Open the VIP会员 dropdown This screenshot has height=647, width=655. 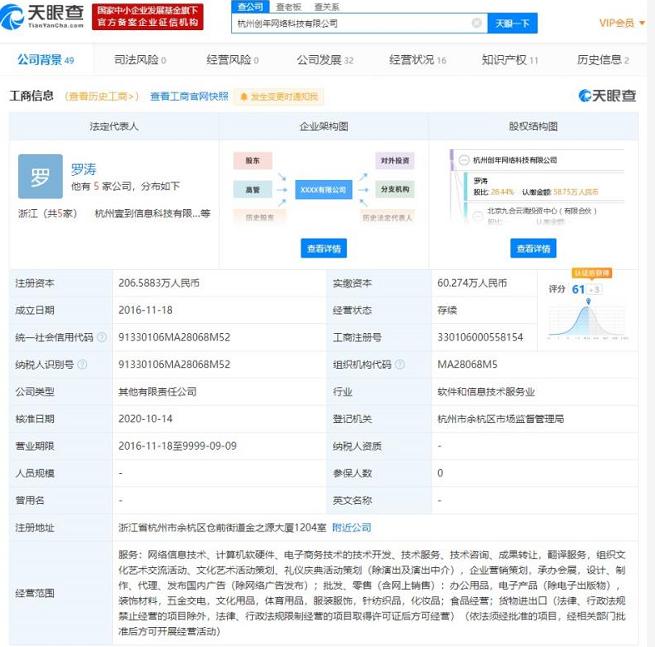click(622, 23)
